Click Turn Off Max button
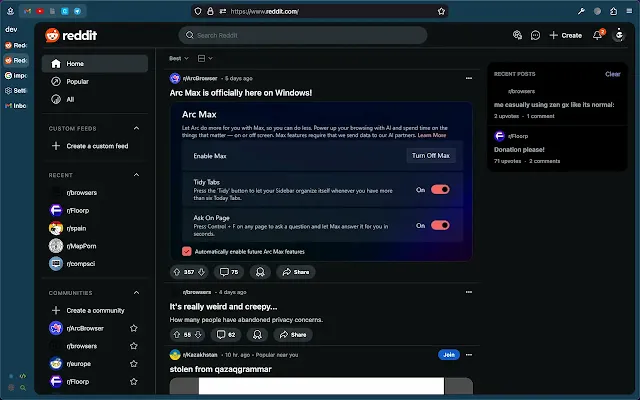This screenshot has width=640, height=400. 431,156
